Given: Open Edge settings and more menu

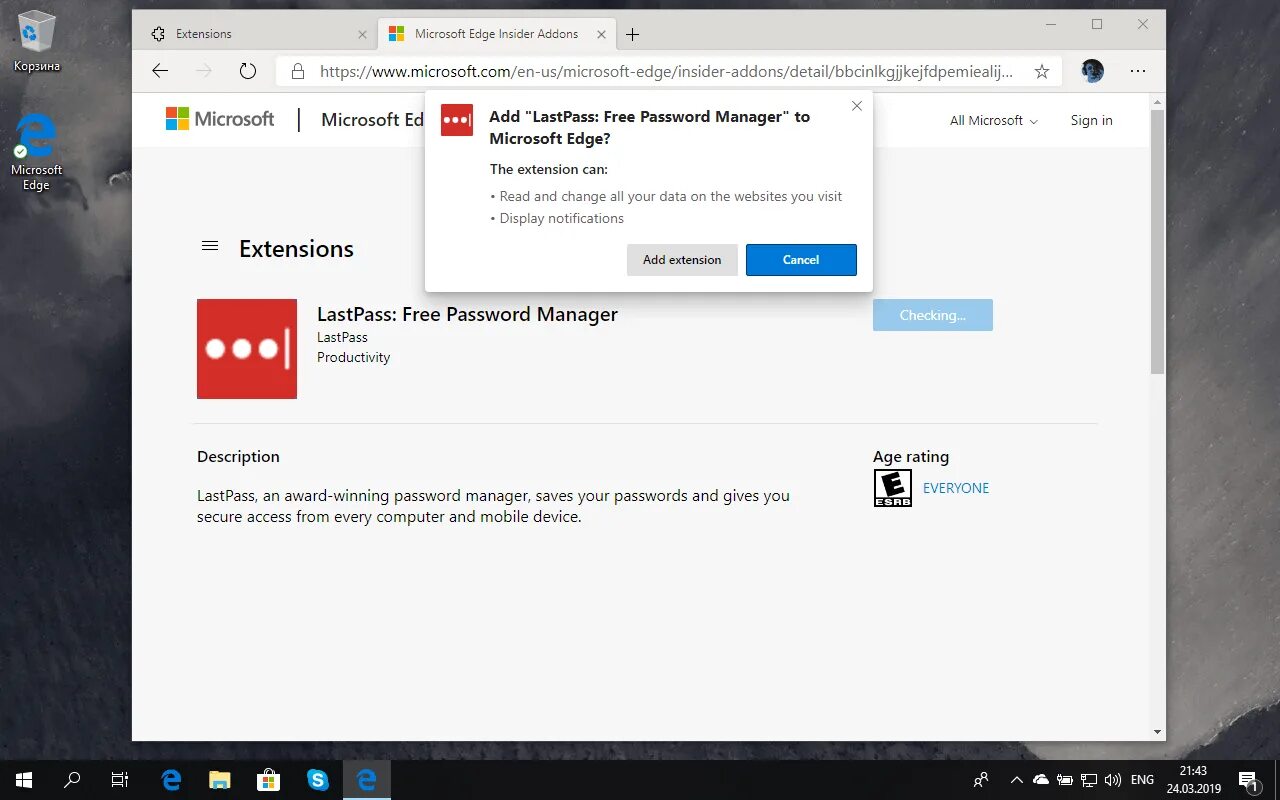Looking at the screenshot, I should 1138,71.
